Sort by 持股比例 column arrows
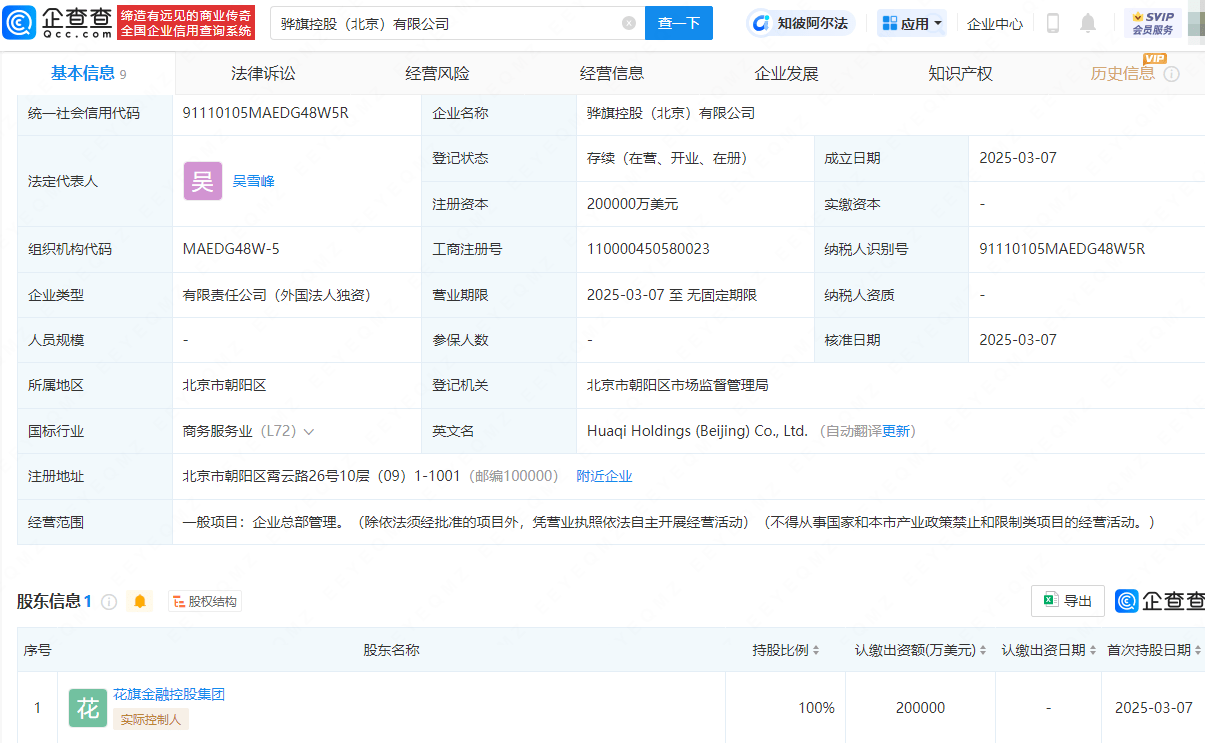Image resolution: width=1205 pixels, height=743 pixels. (816, 650)
